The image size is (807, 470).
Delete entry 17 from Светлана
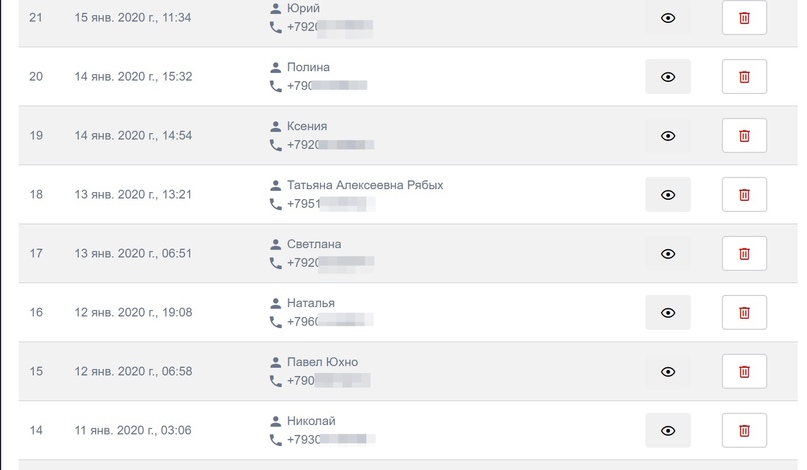pyautogui.click(x=744, y=254)
